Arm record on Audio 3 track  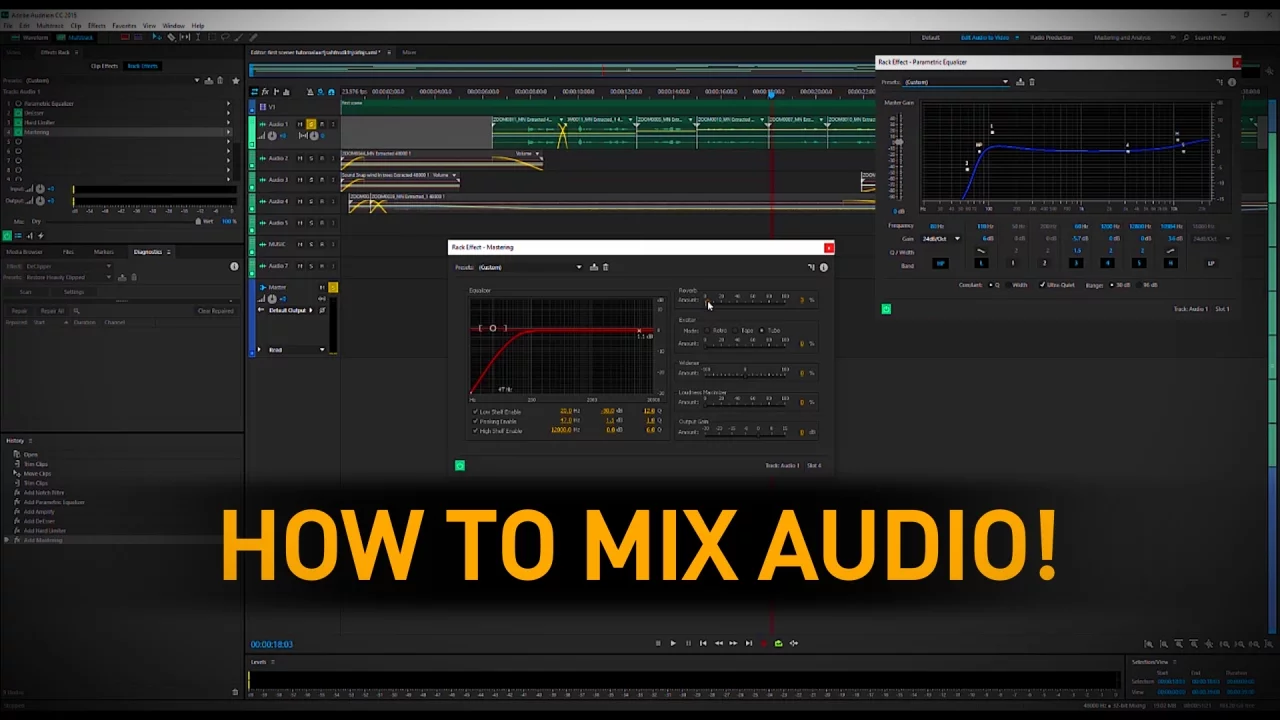tap(322, 180)
